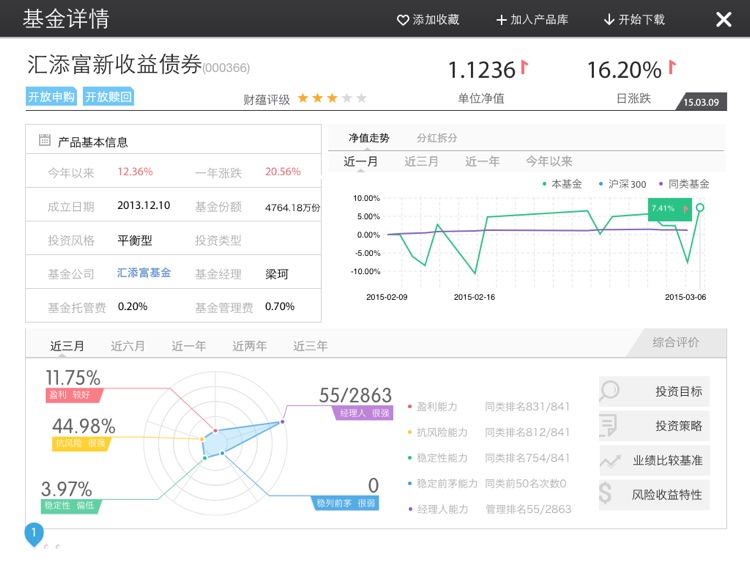This screenshot has width=750, height=563.
Task: Click the 管理排名55/2863 text
Action: coord(528,509)
